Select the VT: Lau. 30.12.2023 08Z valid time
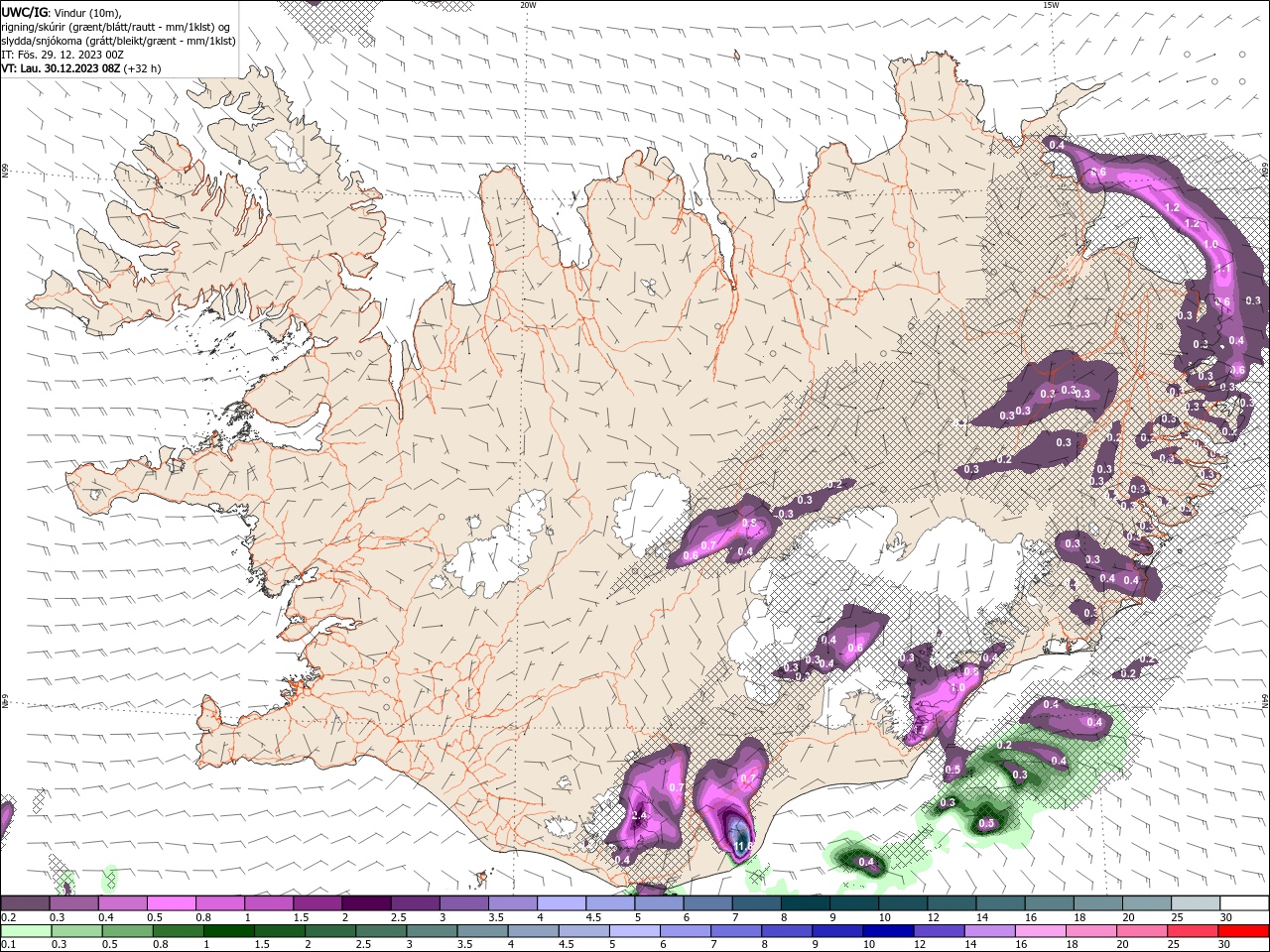Image resolution: width=1270 pixels, height=952 pixels. pyautogui.click(x=61, y=68)
